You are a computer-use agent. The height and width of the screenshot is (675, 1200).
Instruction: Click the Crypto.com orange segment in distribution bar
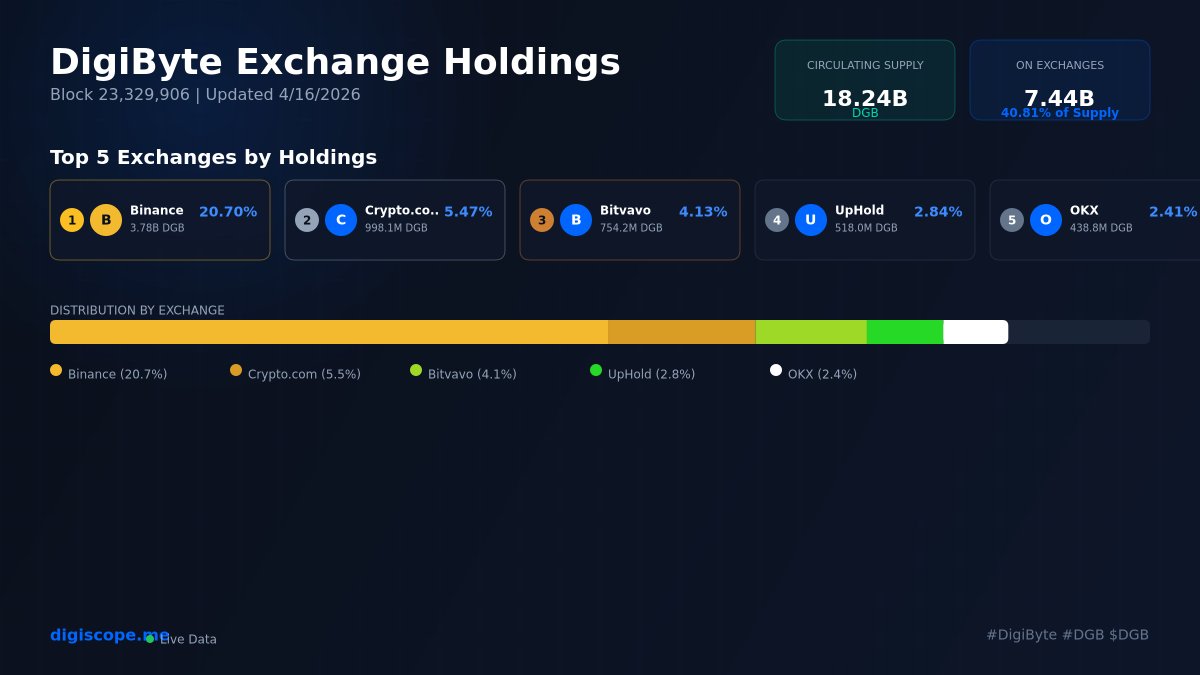(681, 332)
